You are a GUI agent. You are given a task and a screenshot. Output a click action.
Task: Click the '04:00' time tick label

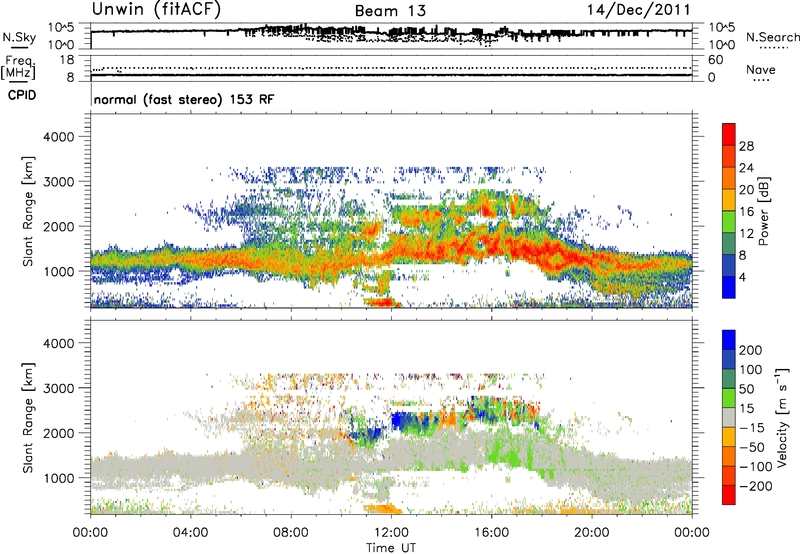191,533
